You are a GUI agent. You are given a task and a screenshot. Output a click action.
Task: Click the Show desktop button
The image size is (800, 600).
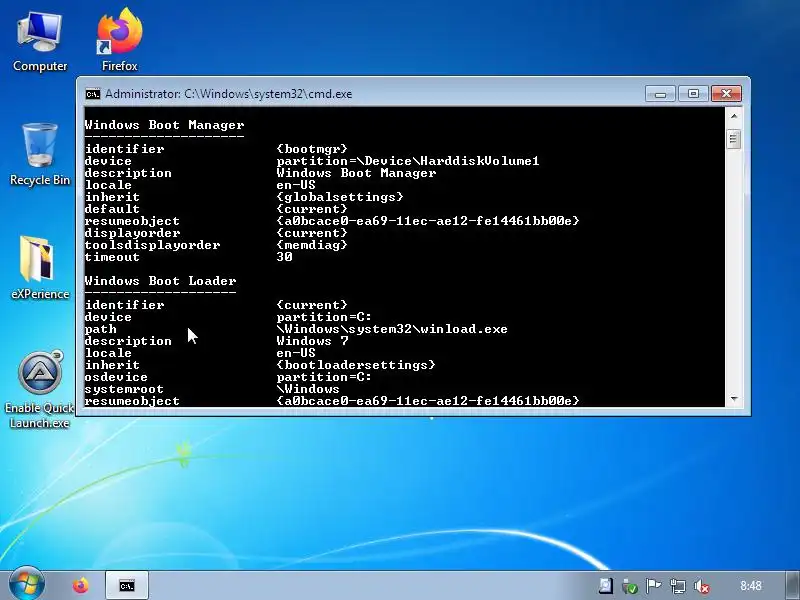pos(792,585)
